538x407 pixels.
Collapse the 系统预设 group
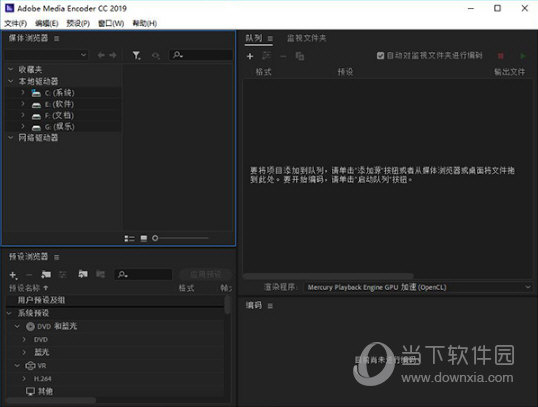pos(10,313)
